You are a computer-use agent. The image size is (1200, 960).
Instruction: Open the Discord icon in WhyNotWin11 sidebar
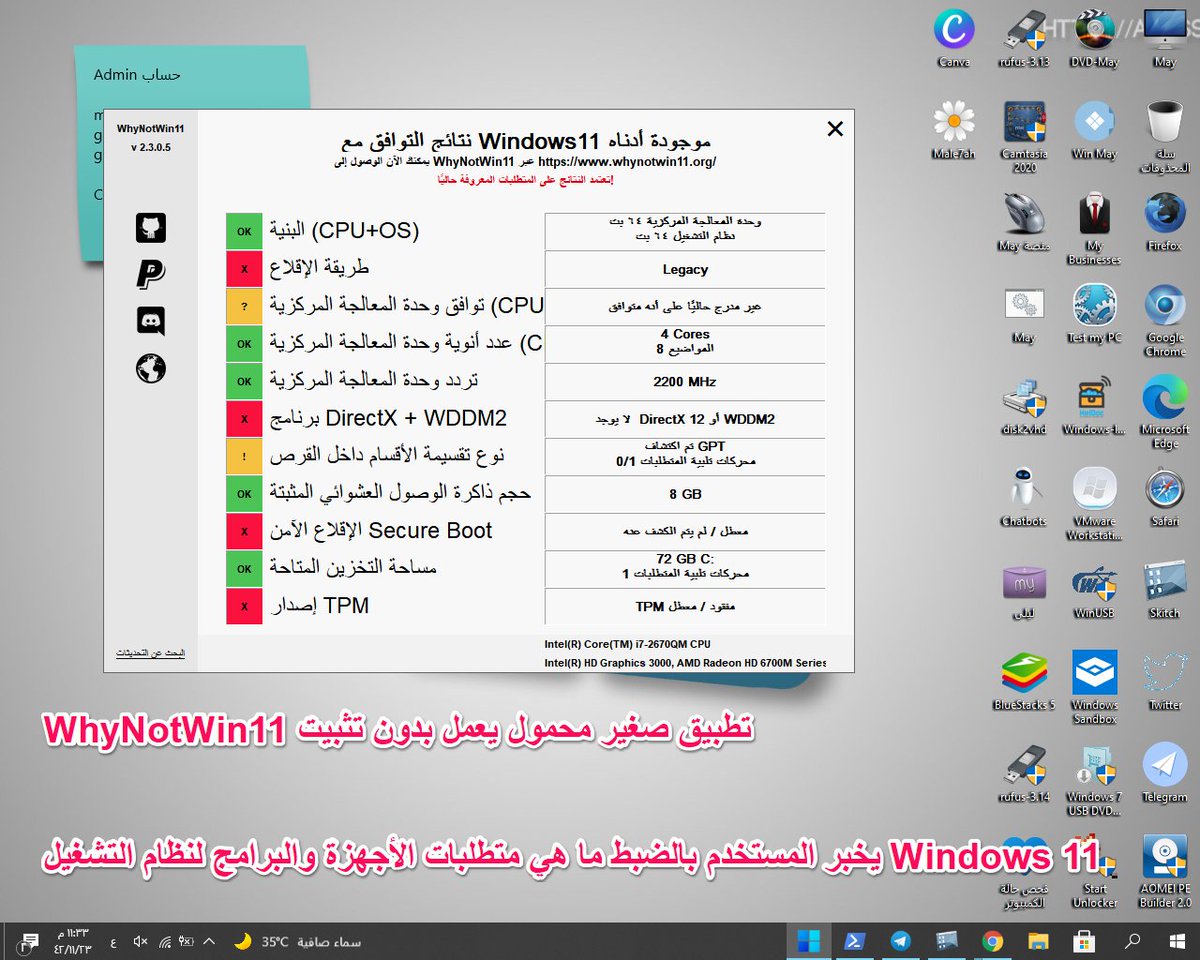point(150,322)
